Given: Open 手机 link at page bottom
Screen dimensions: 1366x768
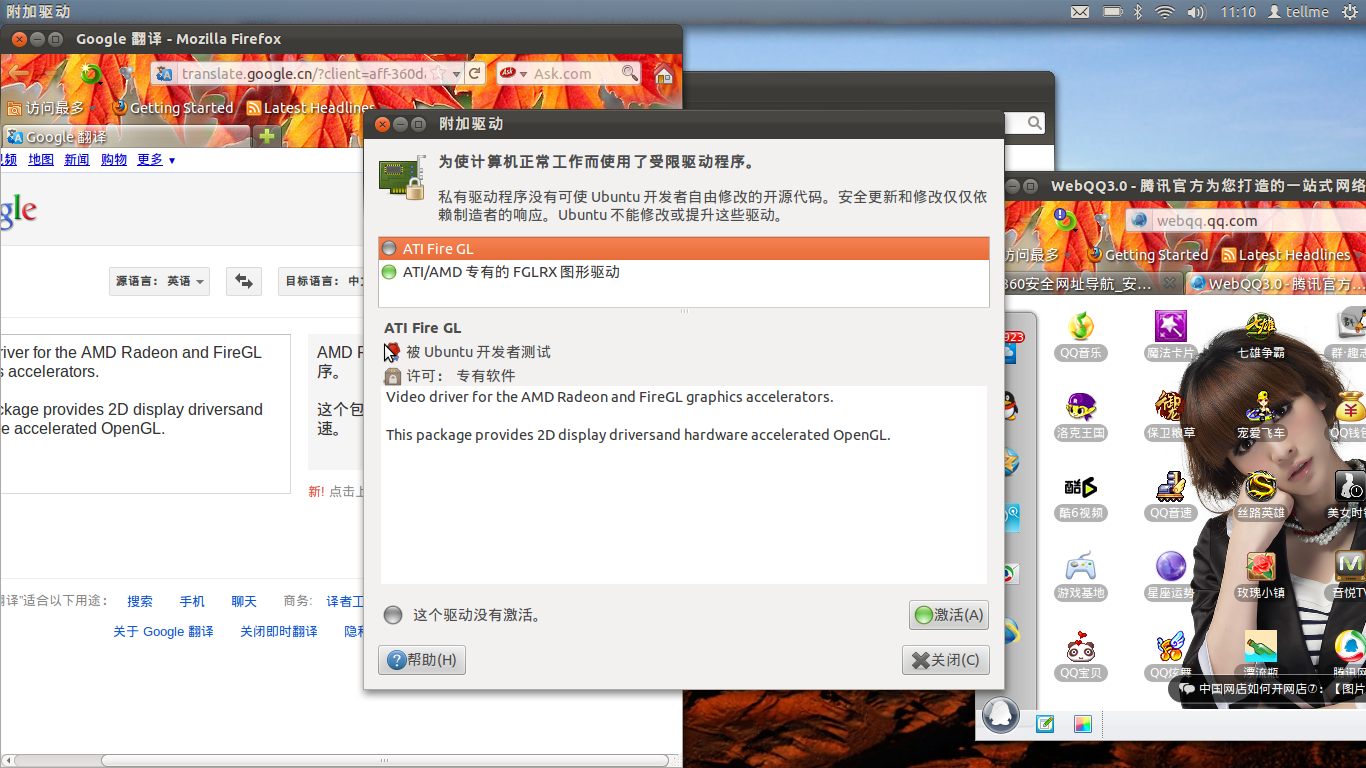Looking at the screenshot, I should (192, 601).
